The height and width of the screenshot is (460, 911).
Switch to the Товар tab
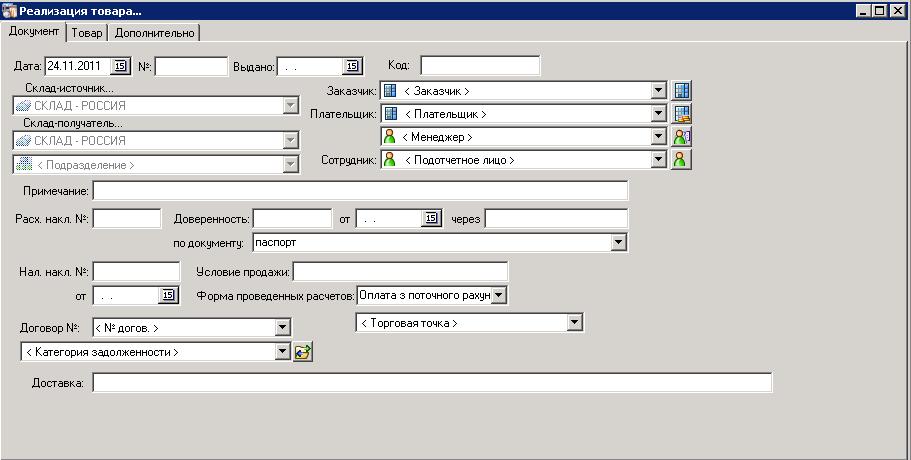coord(86,33)
